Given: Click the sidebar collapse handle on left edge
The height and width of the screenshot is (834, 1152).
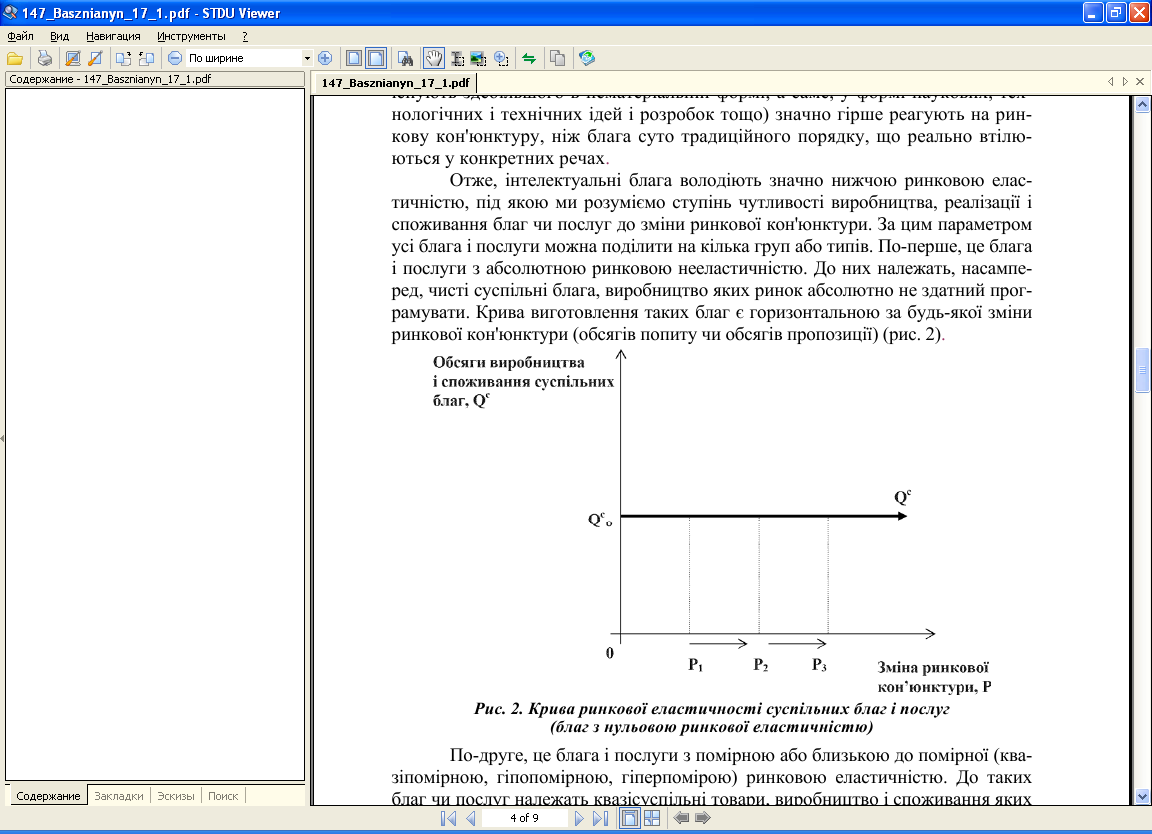Looking at the screenshot, I should click(x=2, y=439).
